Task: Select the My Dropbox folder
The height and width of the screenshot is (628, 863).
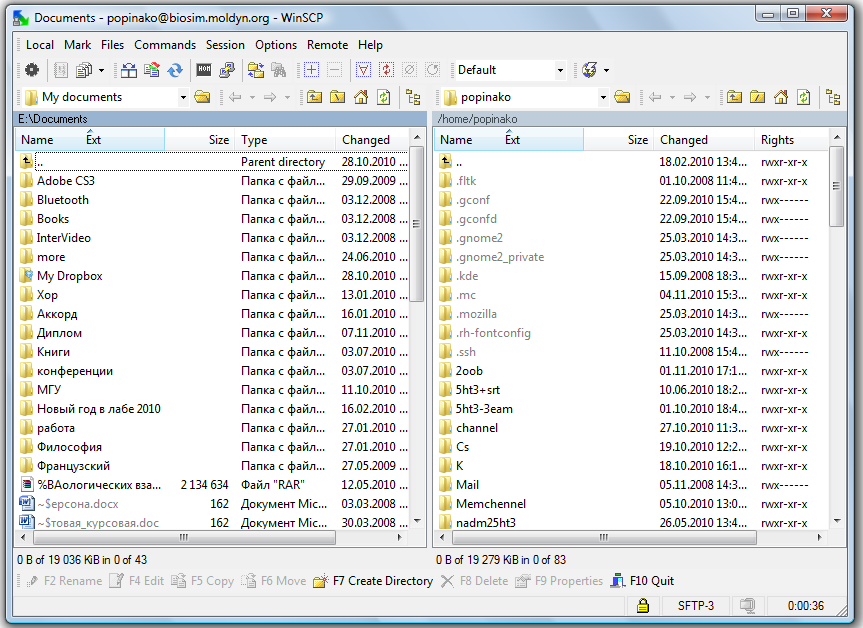Action: 61,276
